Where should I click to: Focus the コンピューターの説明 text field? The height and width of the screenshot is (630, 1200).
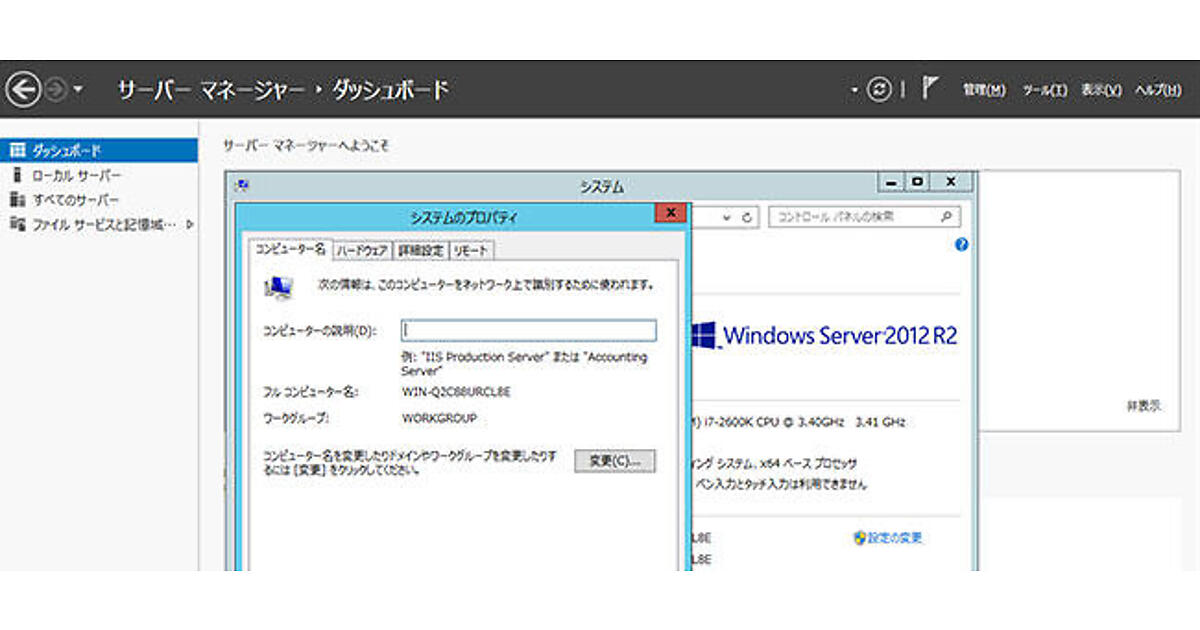coord(529,331)
